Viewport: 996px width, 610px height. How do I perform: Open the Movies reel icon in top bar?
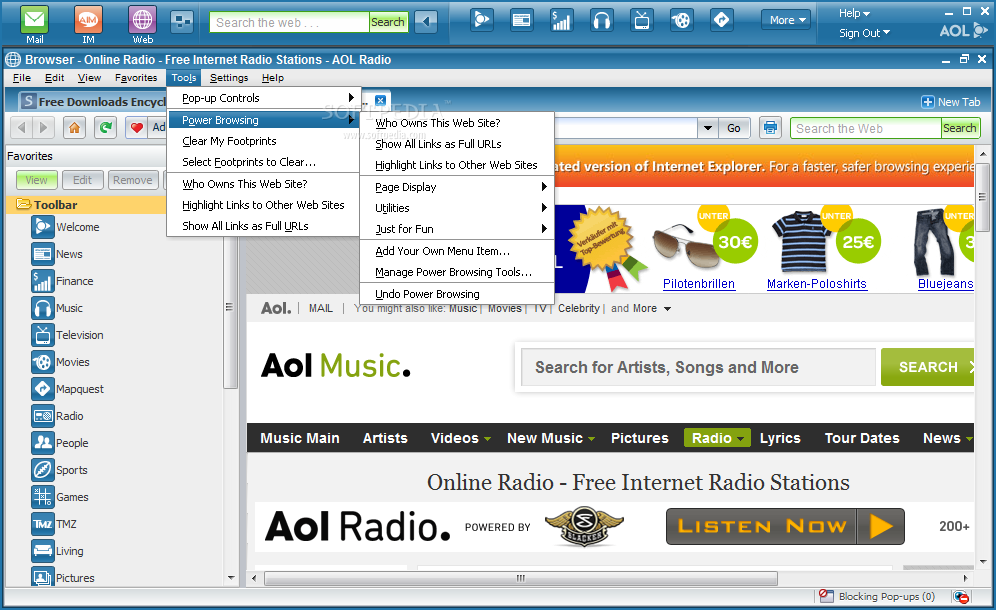(681, 21)
